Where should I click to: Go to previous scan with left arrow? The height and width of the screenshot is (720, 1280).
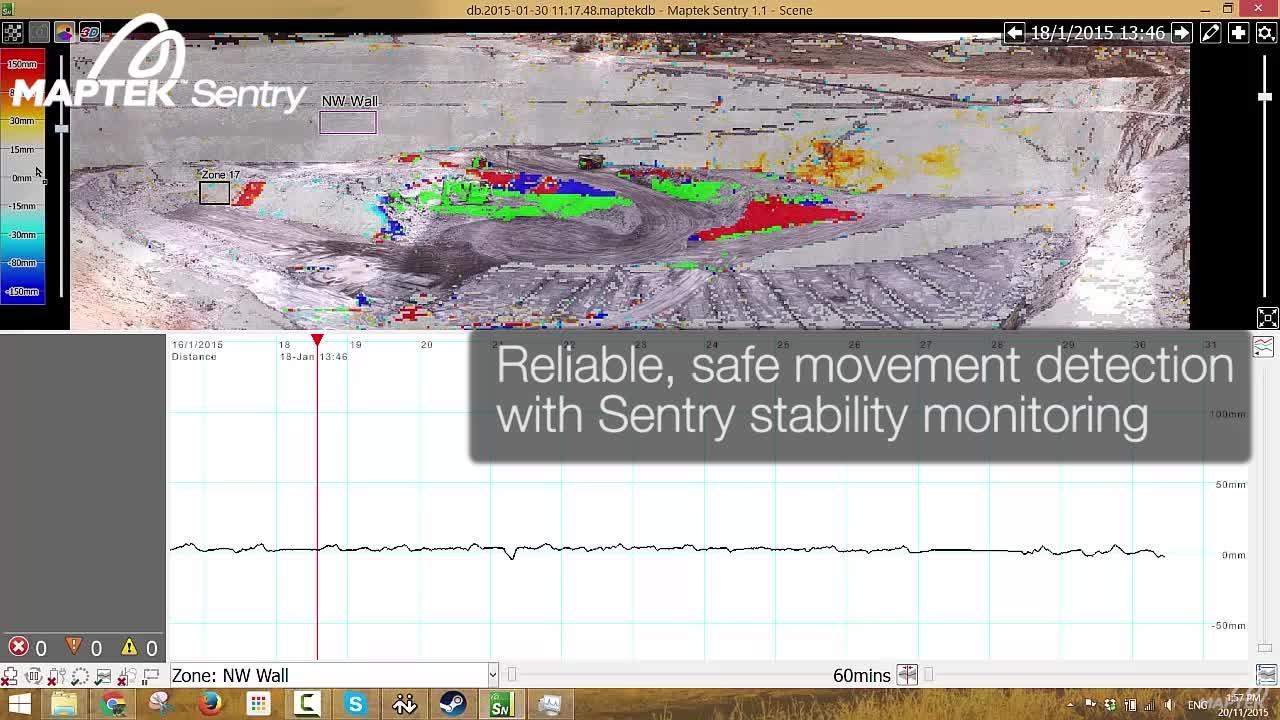tap(1014, 32)
